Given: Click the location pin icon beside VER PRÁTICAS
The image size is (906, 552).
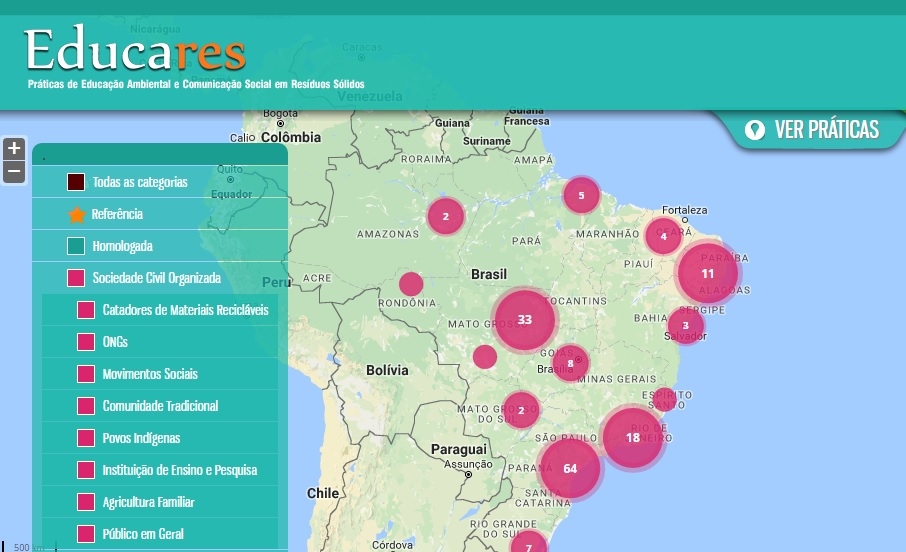Looking at the screenshot, I should (x=754, y=130).
